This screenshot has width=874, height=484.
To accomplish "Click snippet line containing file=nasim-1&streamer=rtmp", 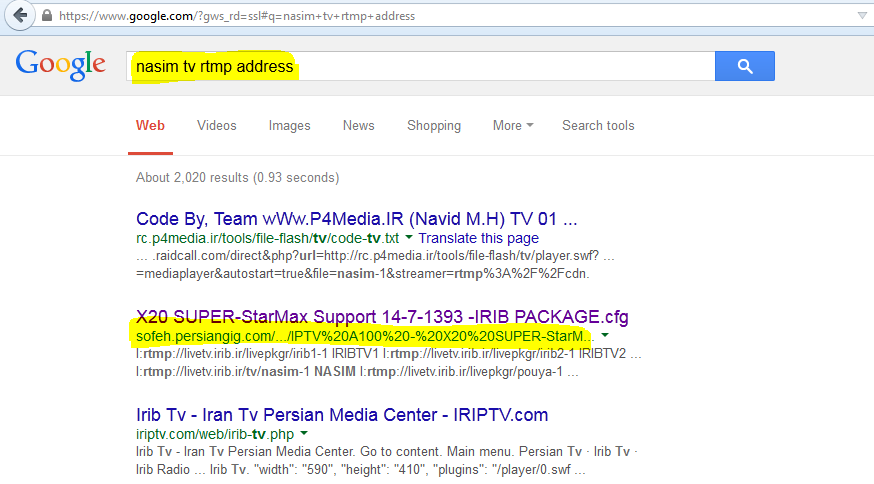I will (x=362, y=274).
